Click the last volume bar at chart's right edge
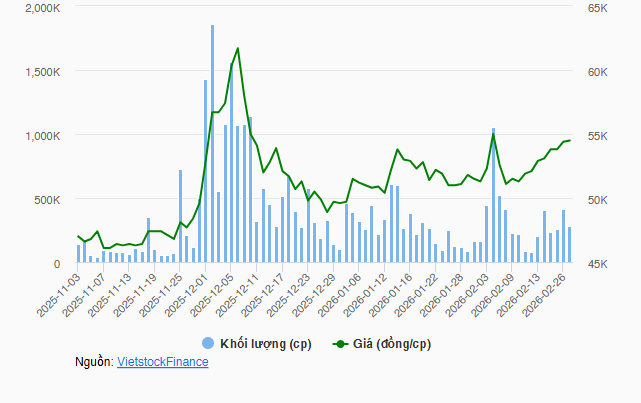641x403 pixels. pos(570,245)
